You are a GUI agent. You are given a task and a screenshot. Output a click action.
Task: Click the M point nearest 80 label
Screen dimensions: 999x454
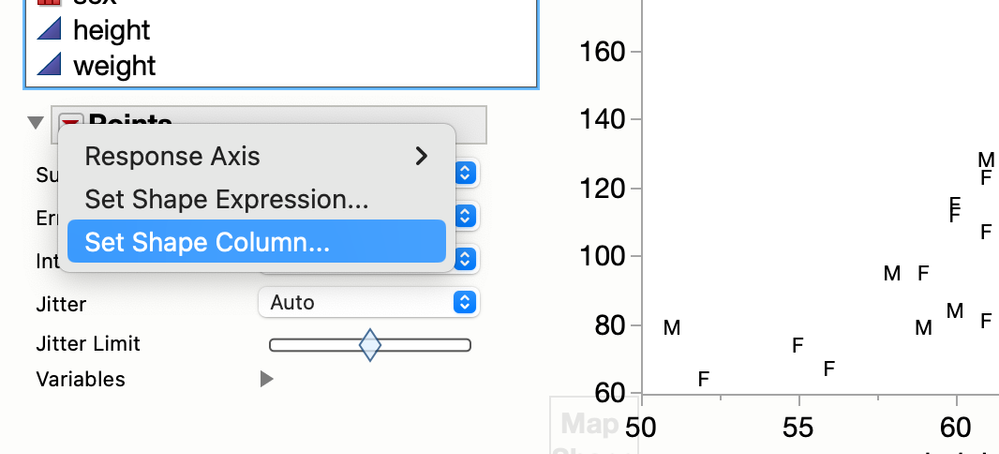click(672, 328)
